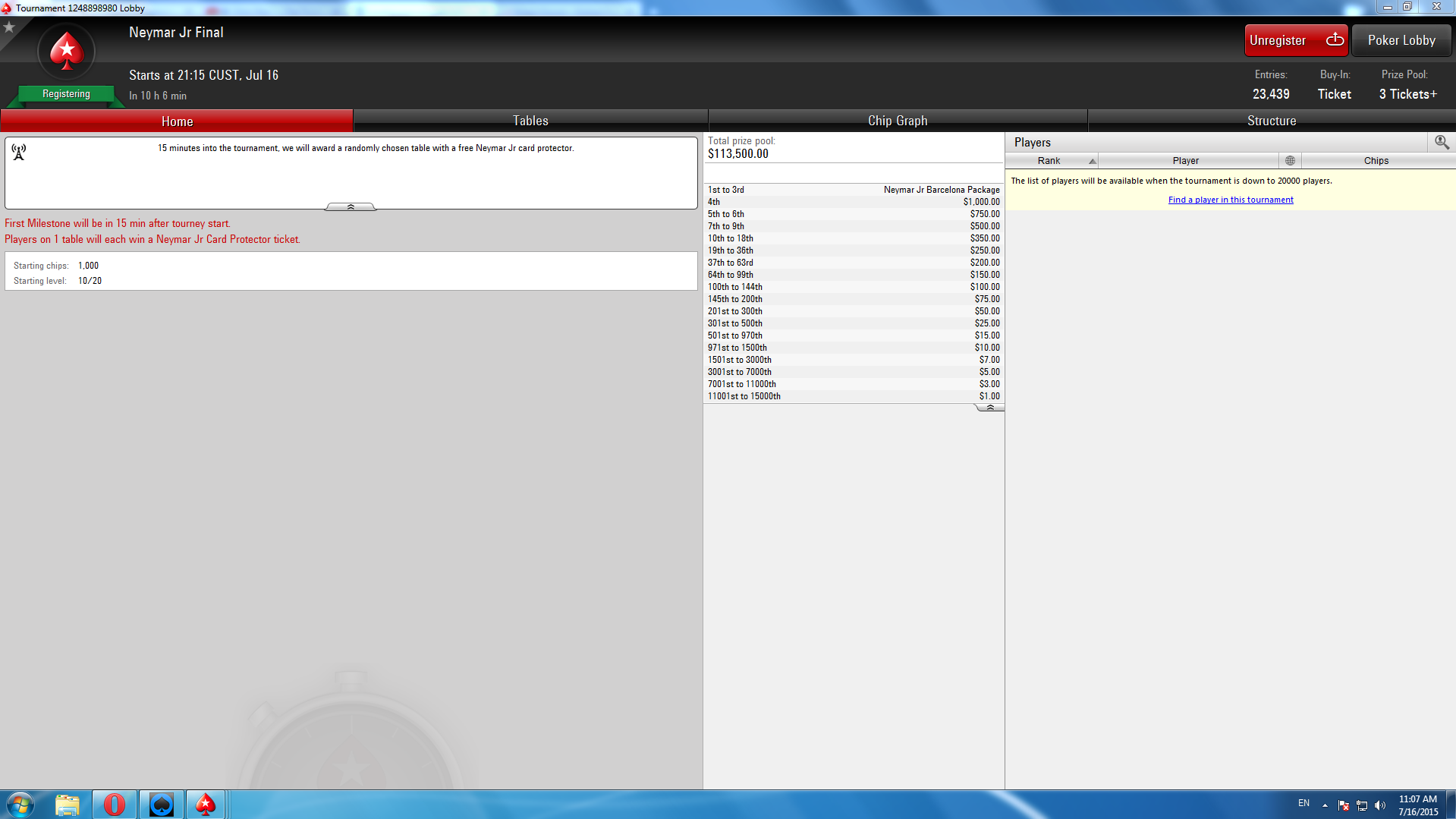The width and height of the screenshot is (1456, 819).
Task: Sort by the Player column header
Action: coord(1188,161)
